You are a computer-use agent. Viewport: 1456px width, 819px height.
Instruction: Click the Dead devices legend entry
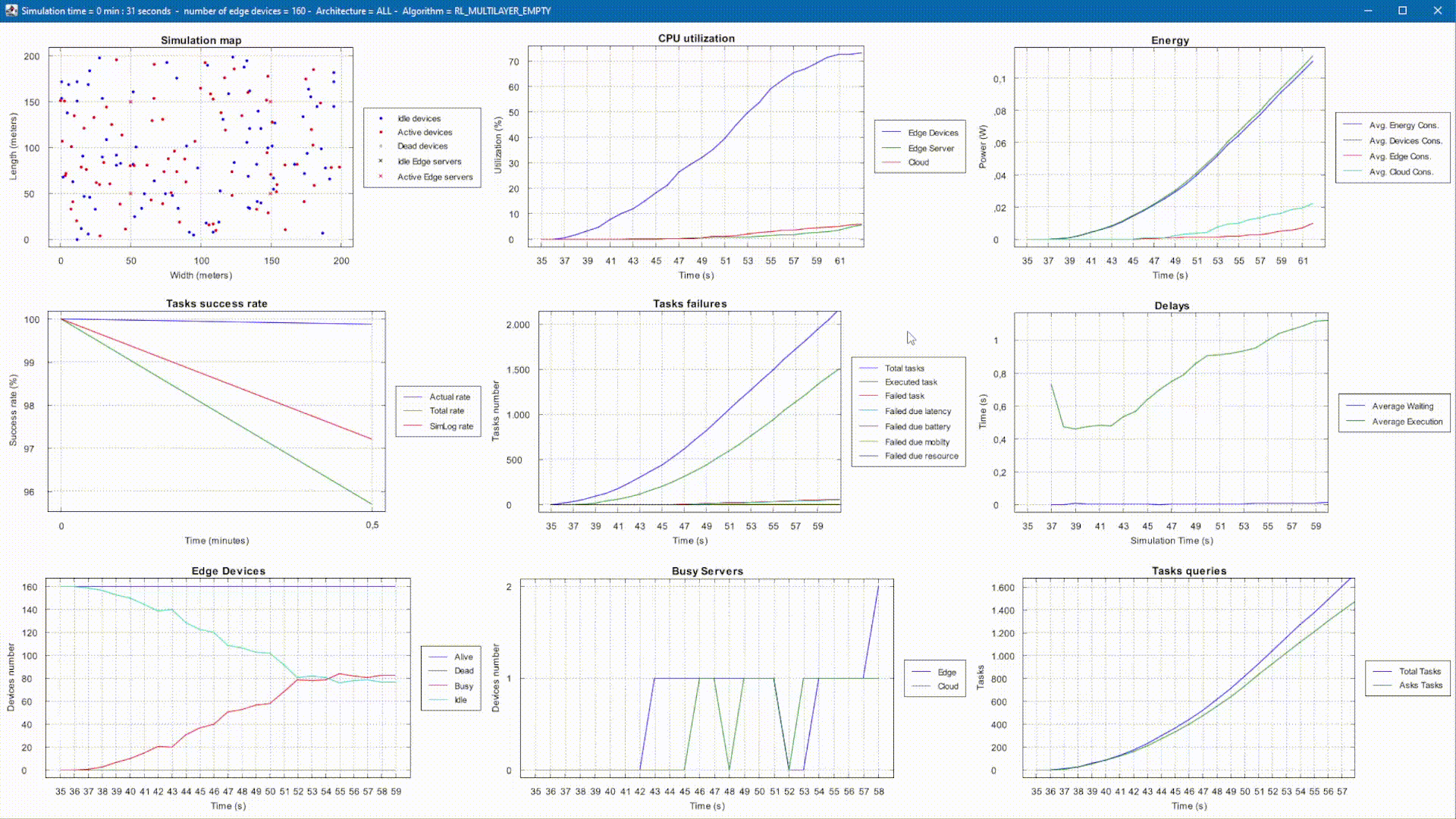[422, 146]
